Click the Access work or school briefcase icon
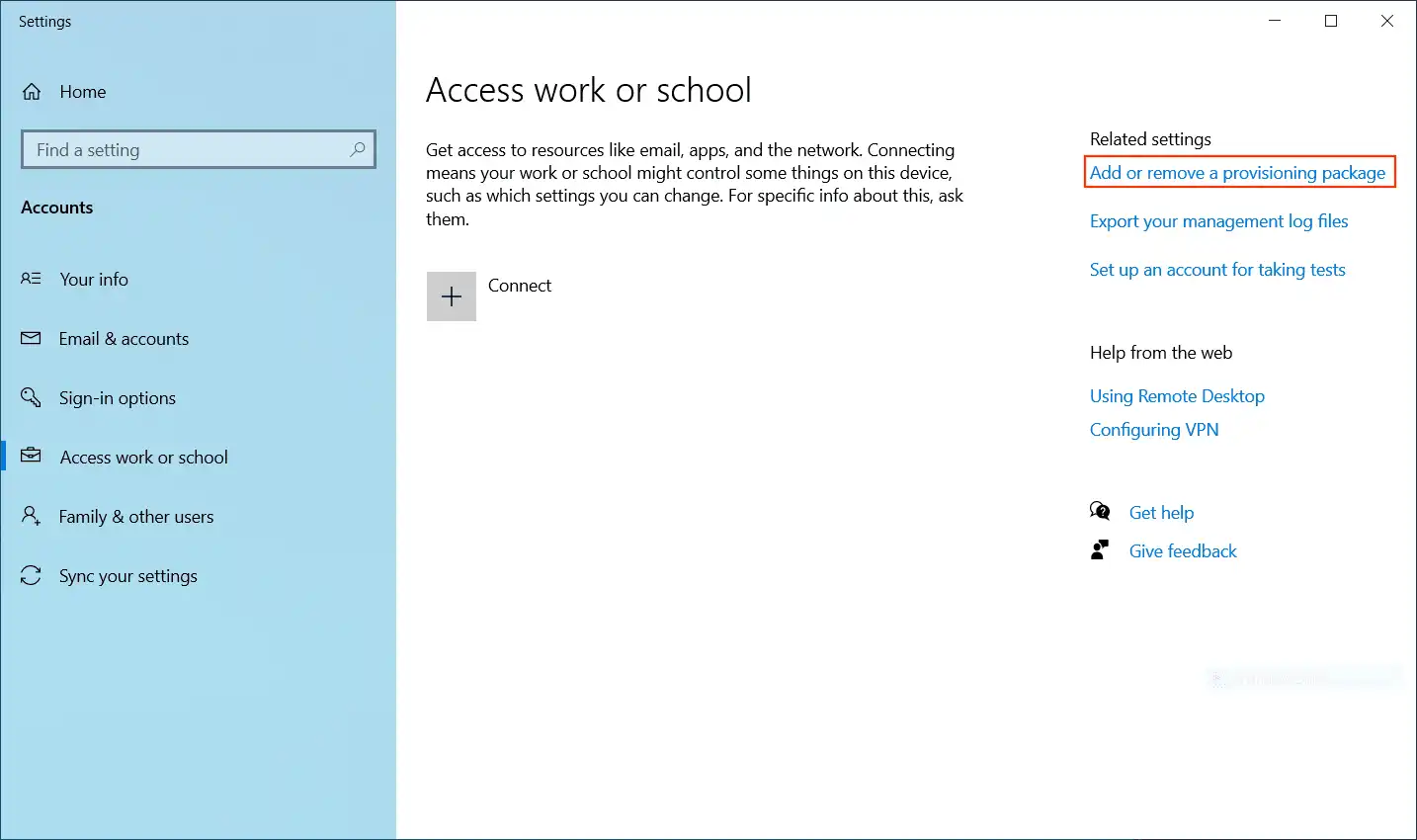Screen dimensions: 1417x840 click(32, 456)
